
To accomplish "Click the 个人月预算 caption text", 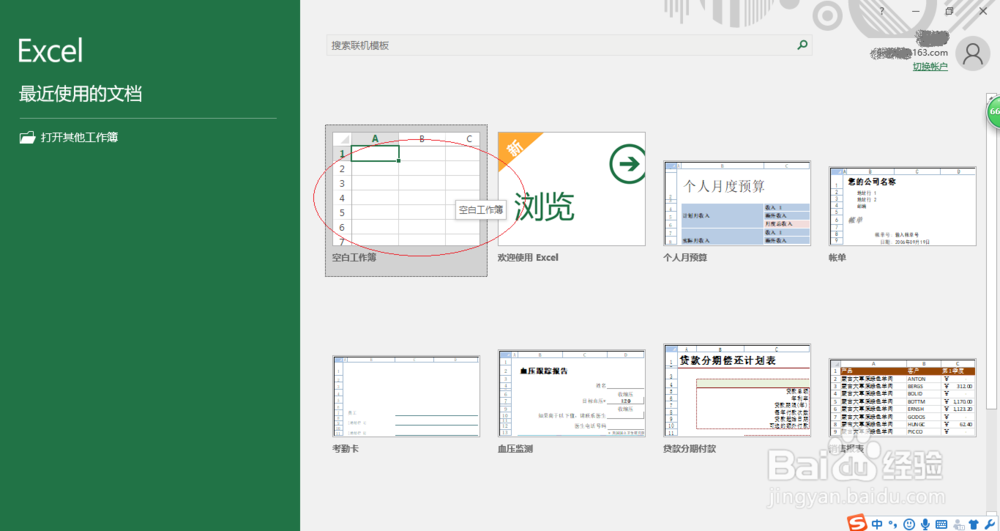I will [685, 258].
